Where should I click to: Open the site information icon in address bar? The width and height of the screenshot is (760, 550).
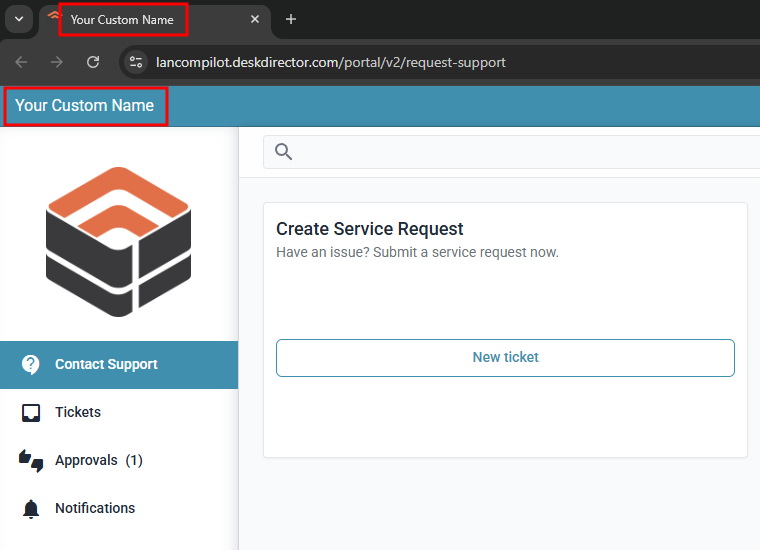coord(136,62)
